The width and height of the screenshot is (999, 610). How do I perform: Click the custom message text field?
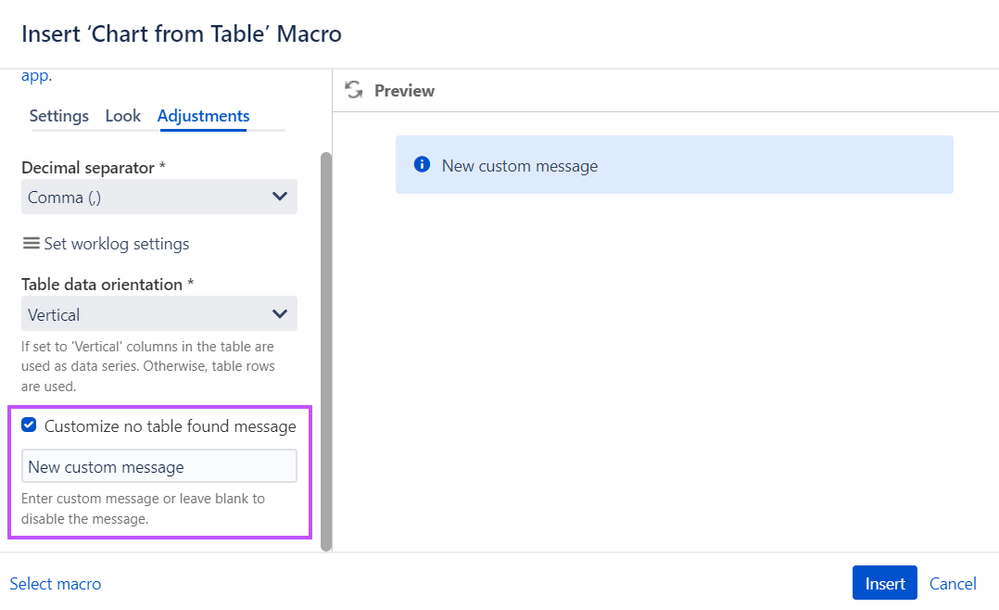click(159, 467)
